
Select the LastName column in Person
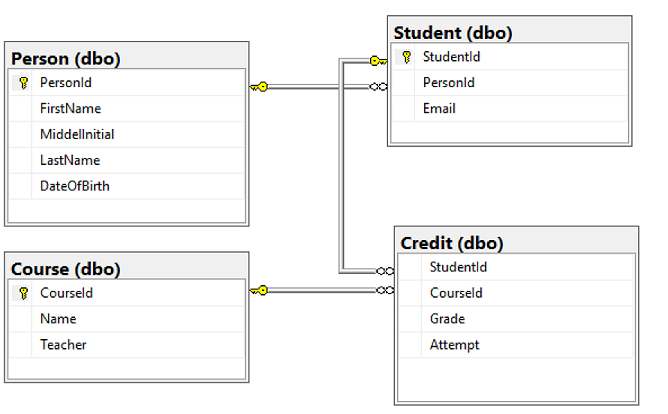69,160
